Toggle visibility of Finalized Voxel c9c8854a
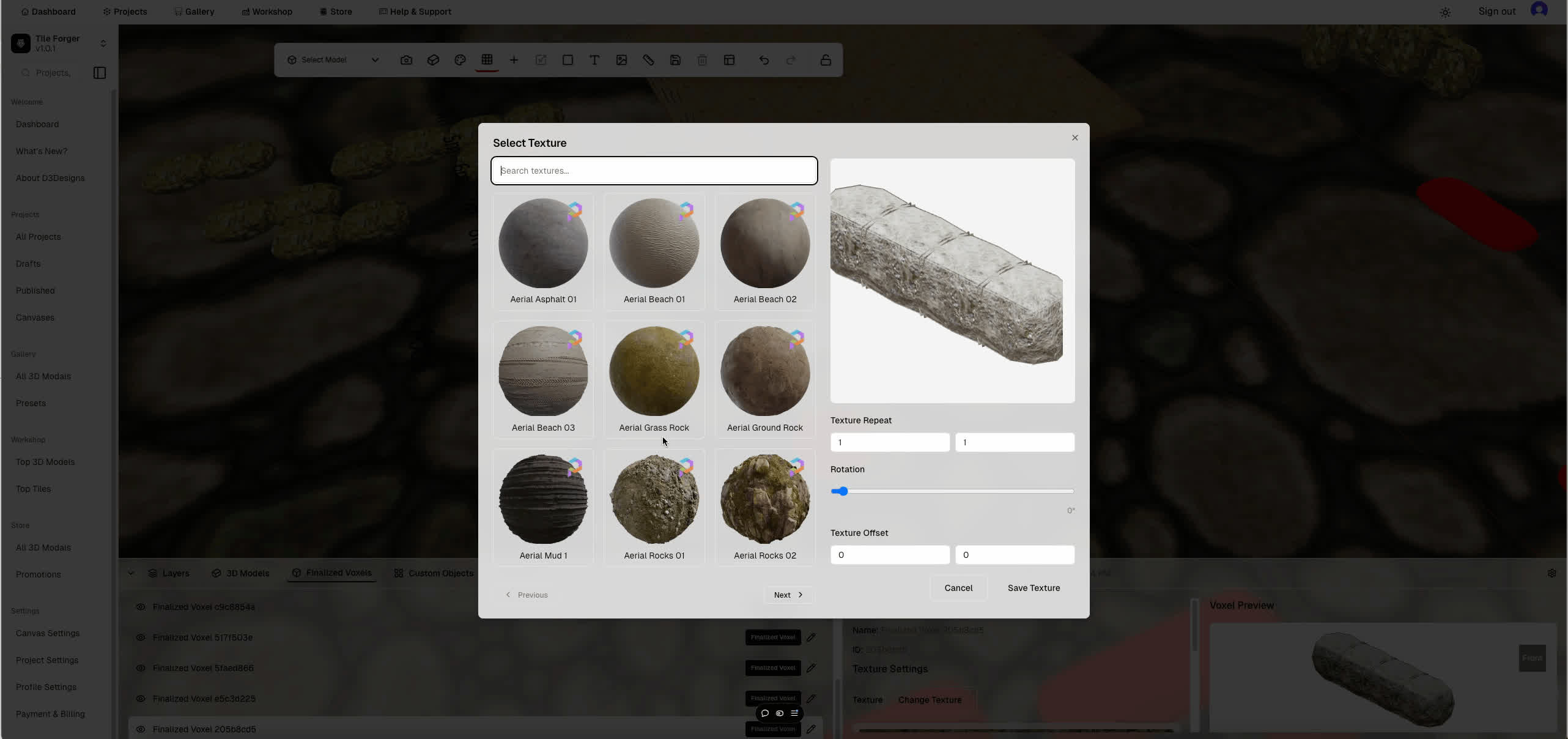This screenshot has height=739, width=1568. tap(141, 607)
